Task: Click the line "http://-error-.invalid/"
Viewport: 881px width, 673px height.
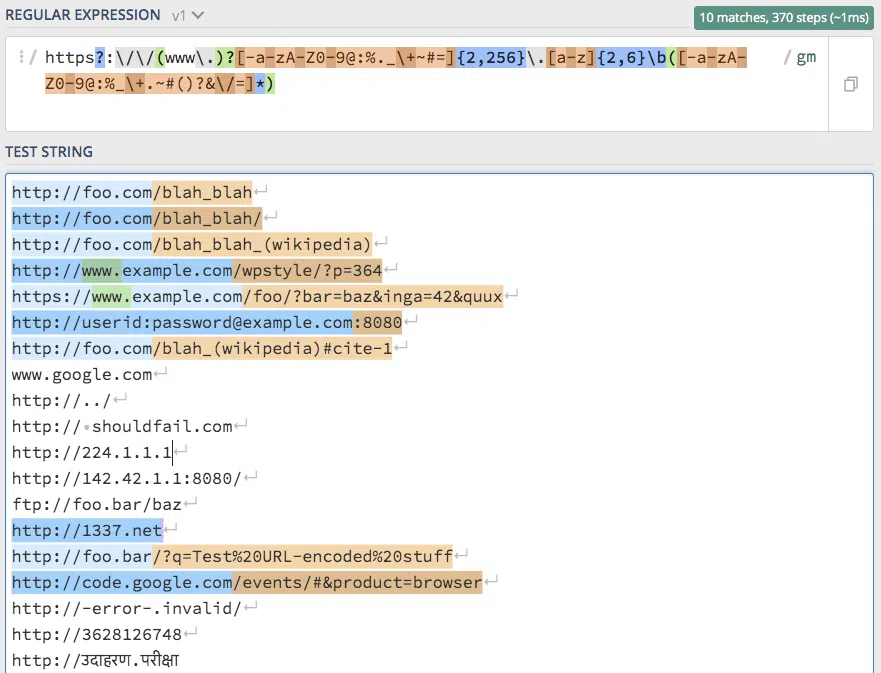Action: tap(126, 608)
